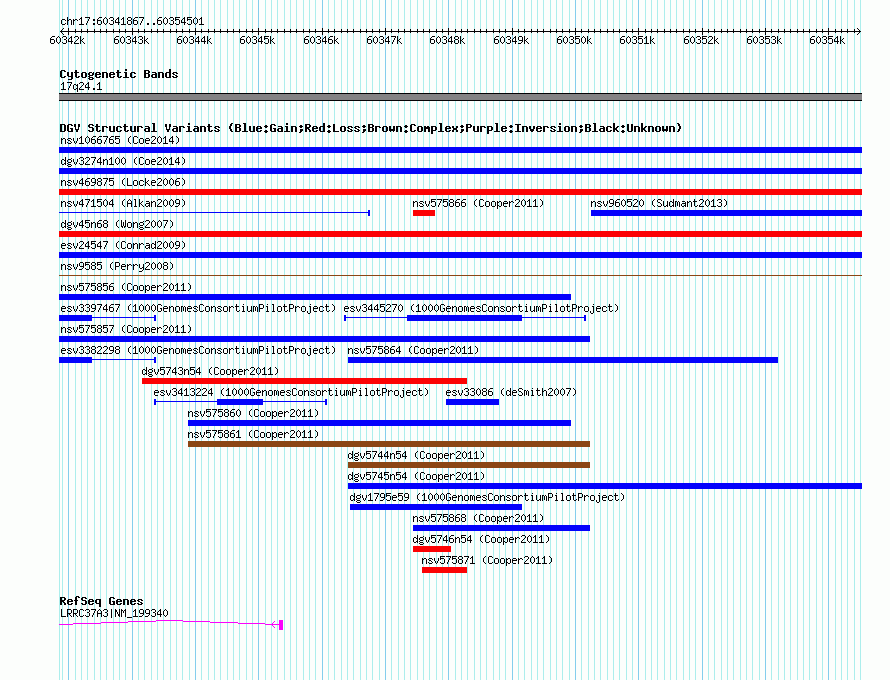The width and height of the screenshot is (890, 680).
Task: Select dgv1795e59 1000Genomes variant label
Action: (487, 497)
